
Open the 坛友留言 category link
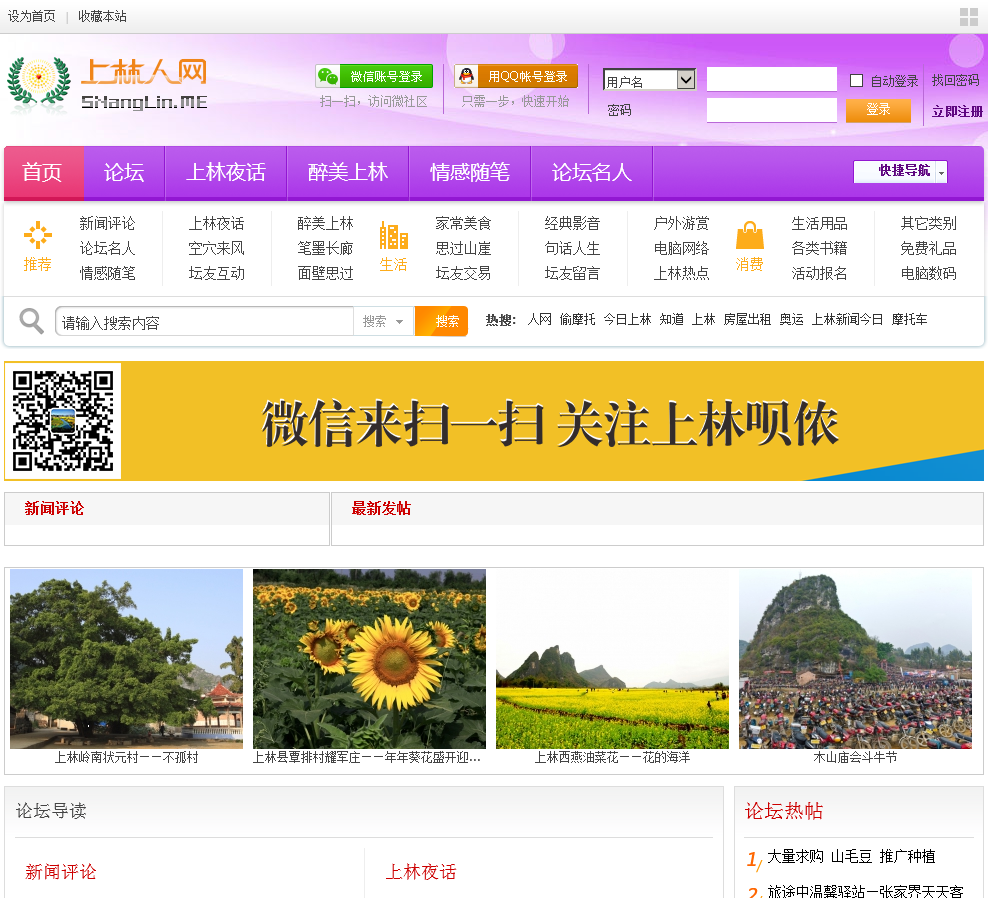tap(572, 273)
